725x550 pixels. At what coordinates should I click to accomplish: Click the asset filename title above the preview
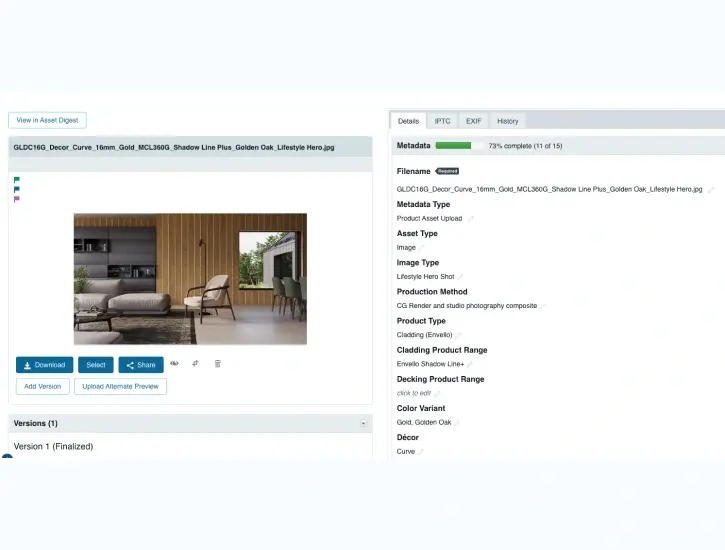(x=174, y=147)
